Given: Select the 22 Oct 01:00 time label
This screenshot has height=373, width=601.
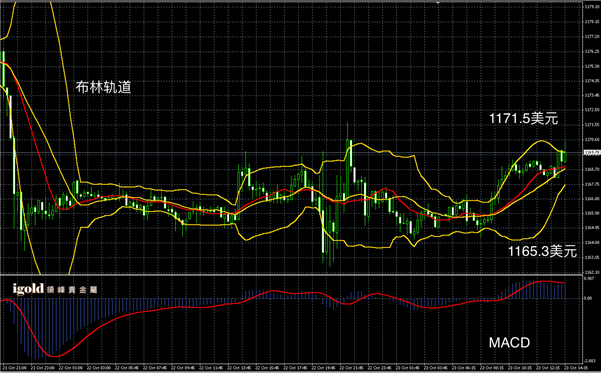Looking at the screenshot, I should pos(71,368).
